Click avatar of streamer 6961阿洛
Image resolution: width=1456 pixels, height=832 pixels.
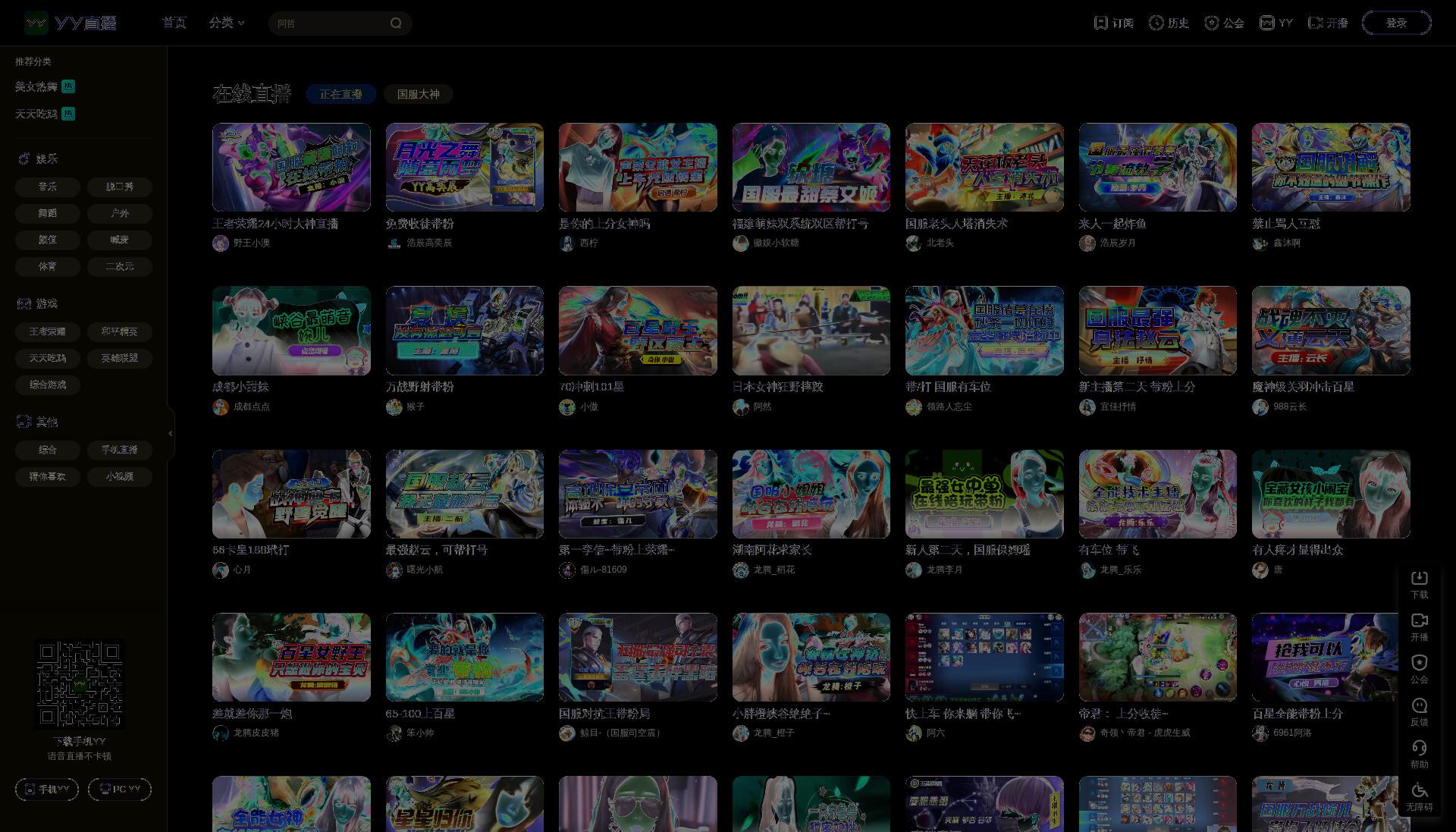pos(1260,733)
